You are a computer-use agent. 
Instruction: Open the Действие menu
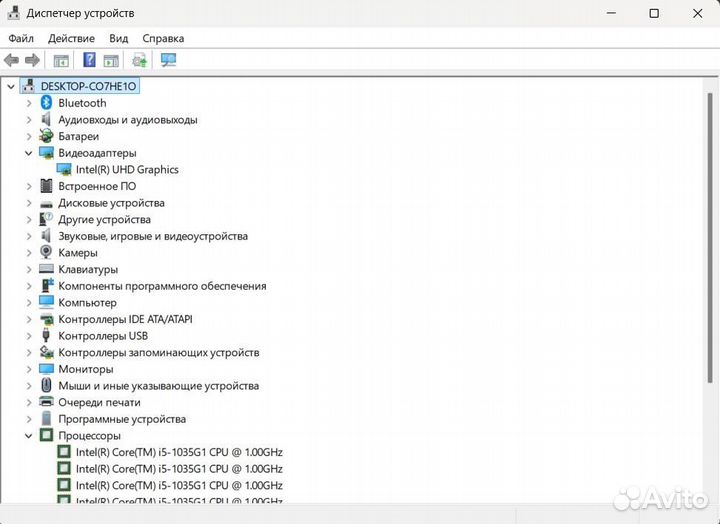point(71,38)
